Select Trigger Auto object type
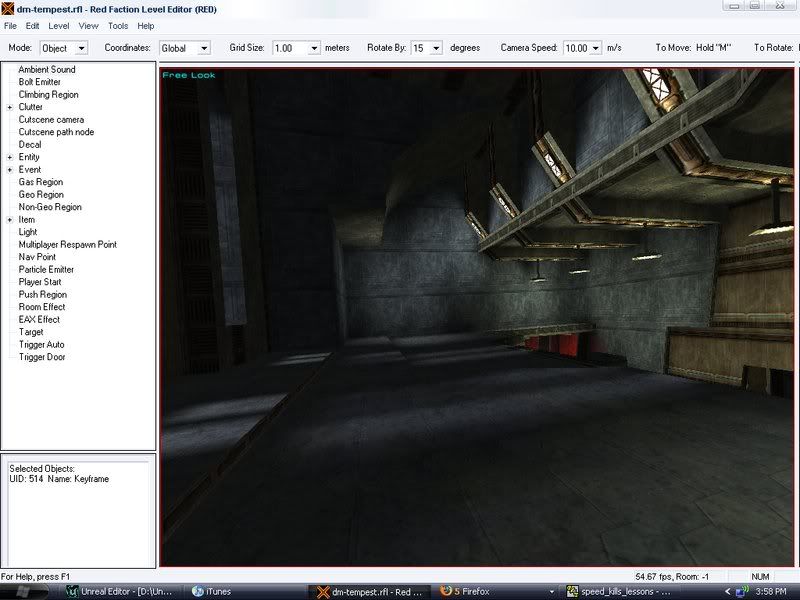This screenshot has height=600, width=800. click(41, 344)
